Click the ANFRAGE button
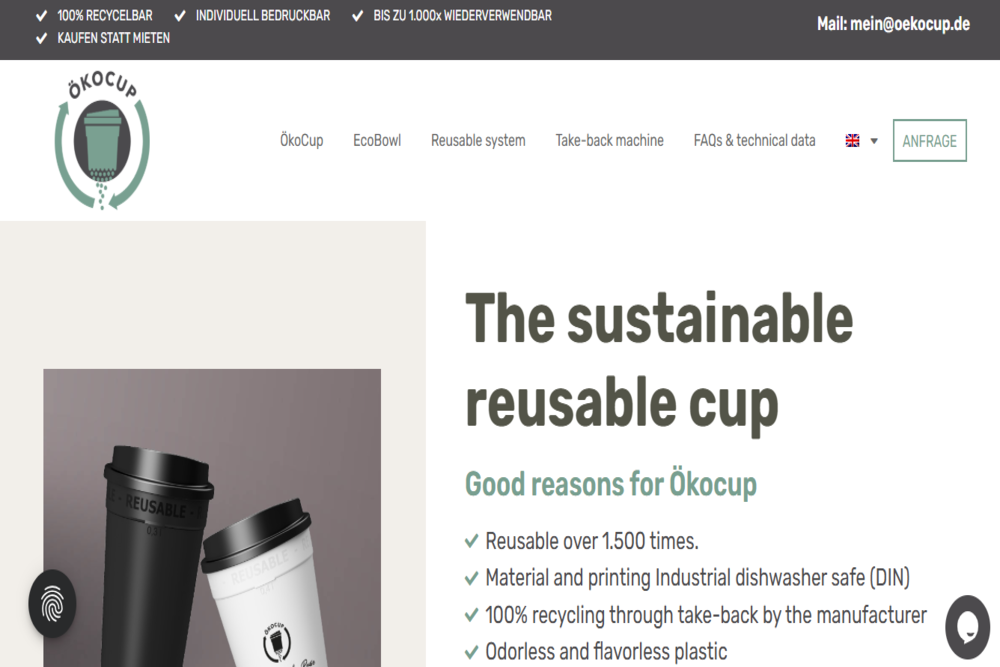 pyautogui.click(x=929, y=140)
